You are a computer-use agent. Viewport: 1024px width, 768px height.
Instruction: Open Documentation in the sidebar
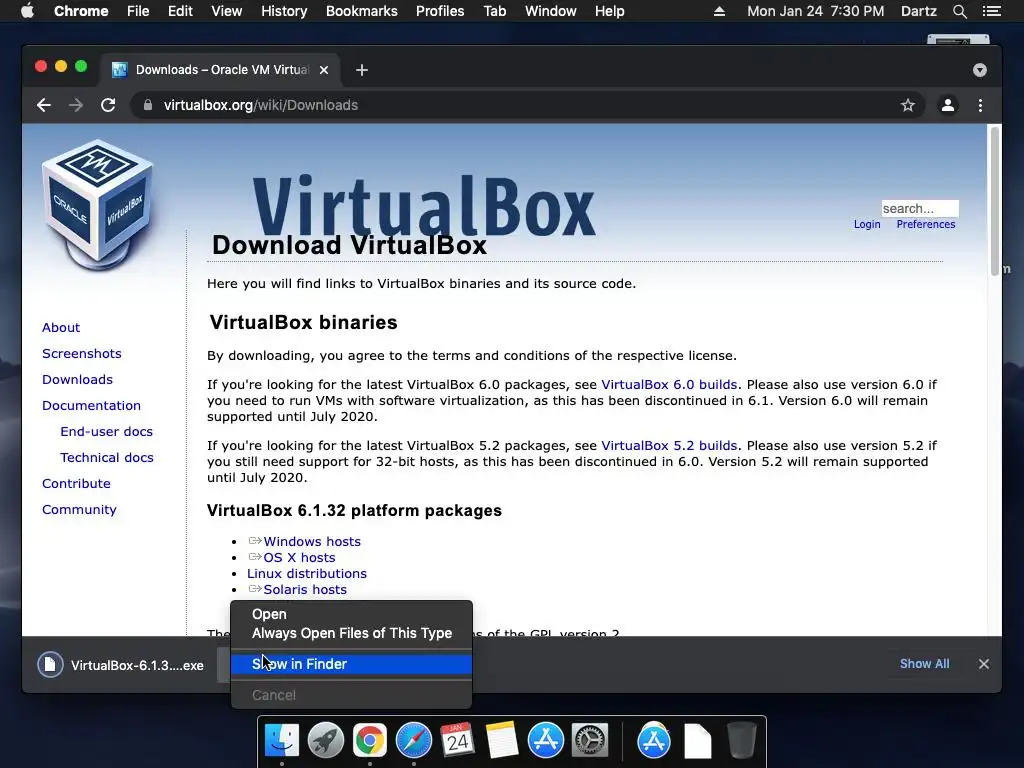(91, 406)
